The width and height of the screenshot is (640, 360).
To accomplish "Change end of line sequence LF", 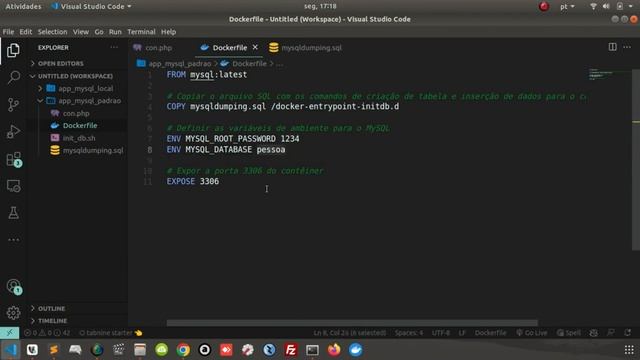I will point(462,333).
